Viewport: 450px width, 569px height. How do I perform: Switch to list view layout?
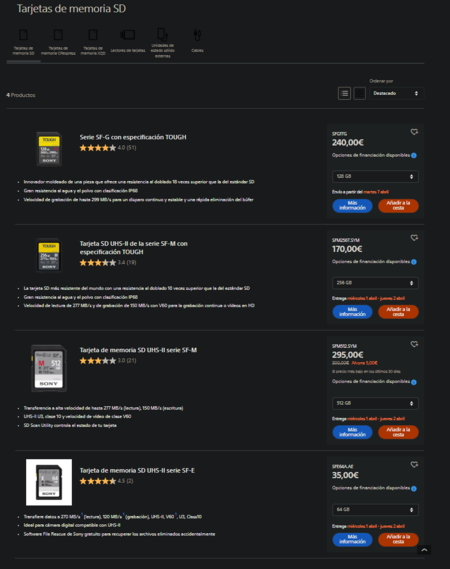pyautogui.click(x=344, y=94)
